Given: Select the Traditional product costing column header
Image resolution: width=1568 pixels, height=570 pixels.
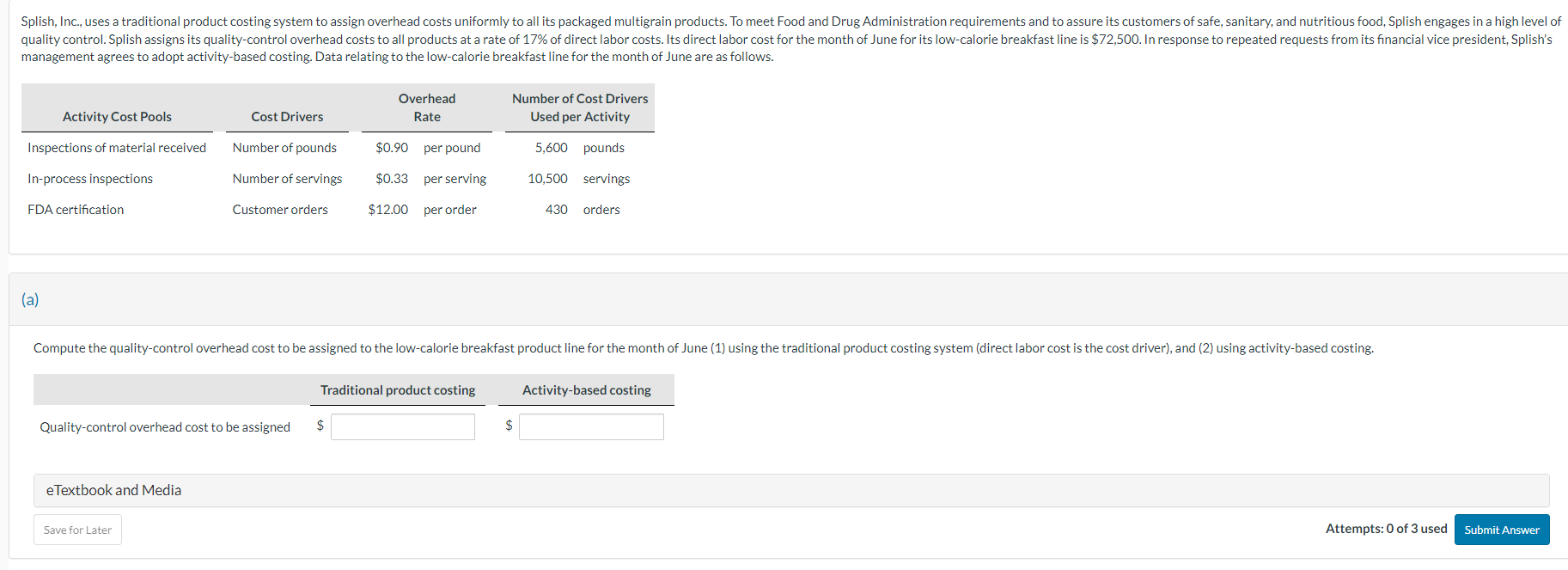Looking at the screenshot, I should click(397, 389).
